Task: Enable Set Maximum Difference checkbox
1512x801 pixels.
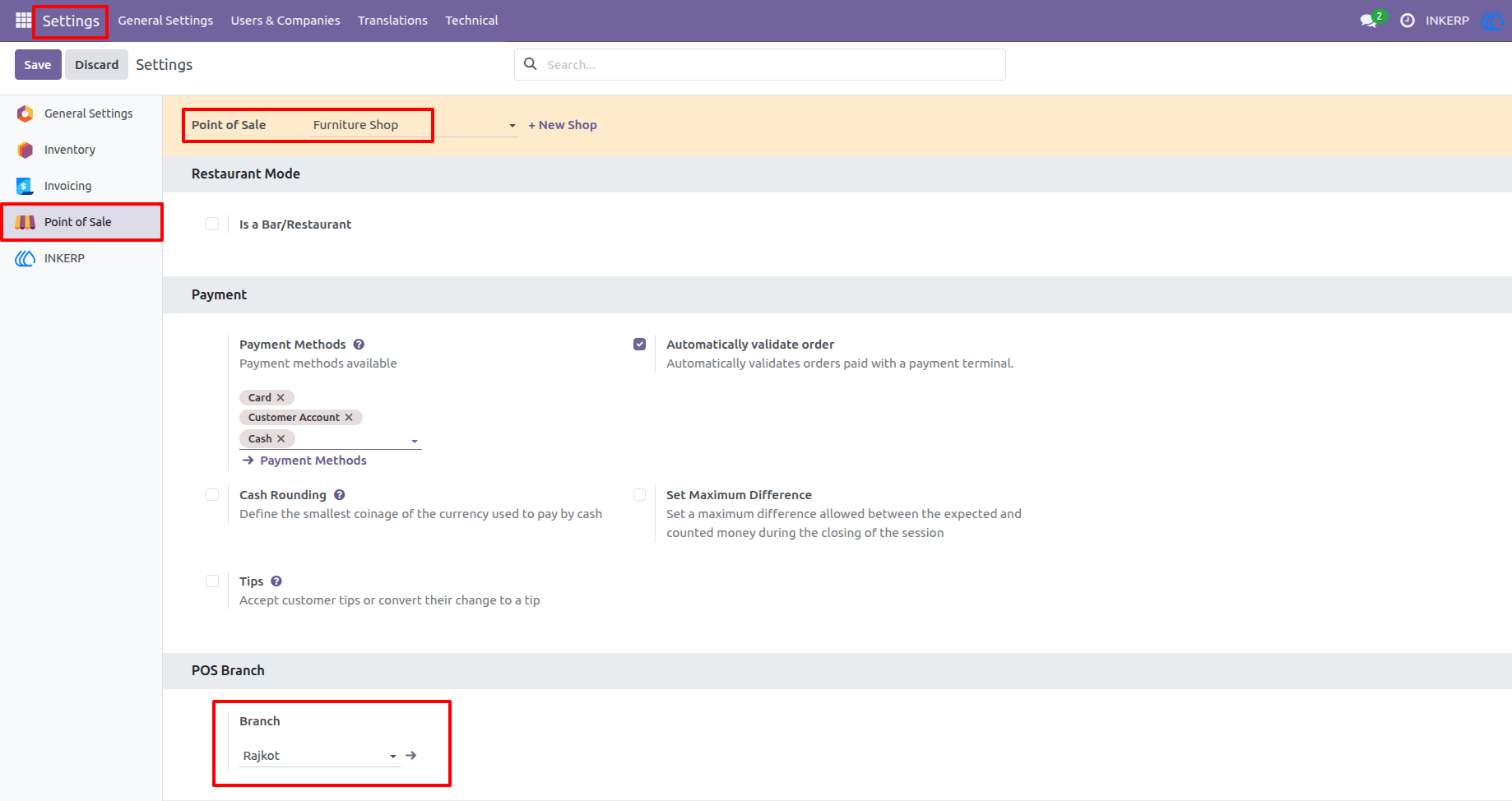Action: click(639, 495)
